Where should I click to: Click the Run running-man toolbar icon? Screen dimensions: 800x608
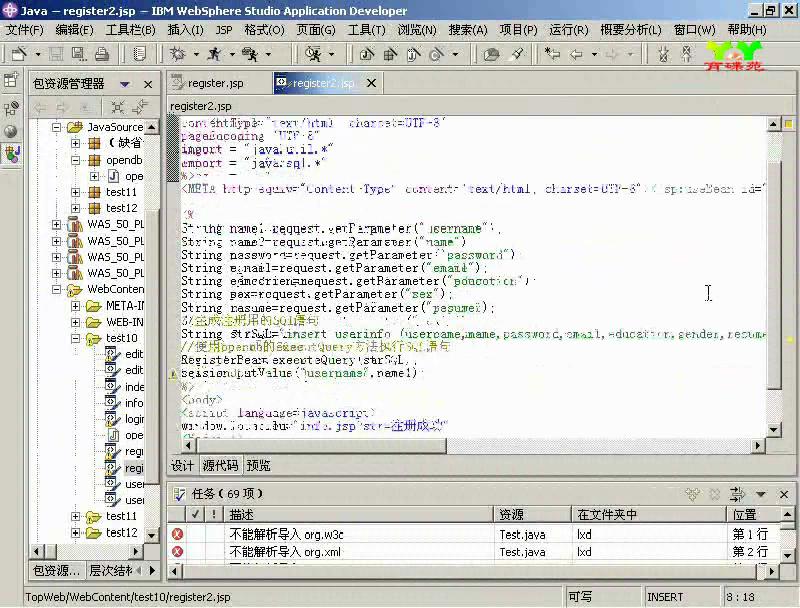pyautogui.click(x=215, y=54)
